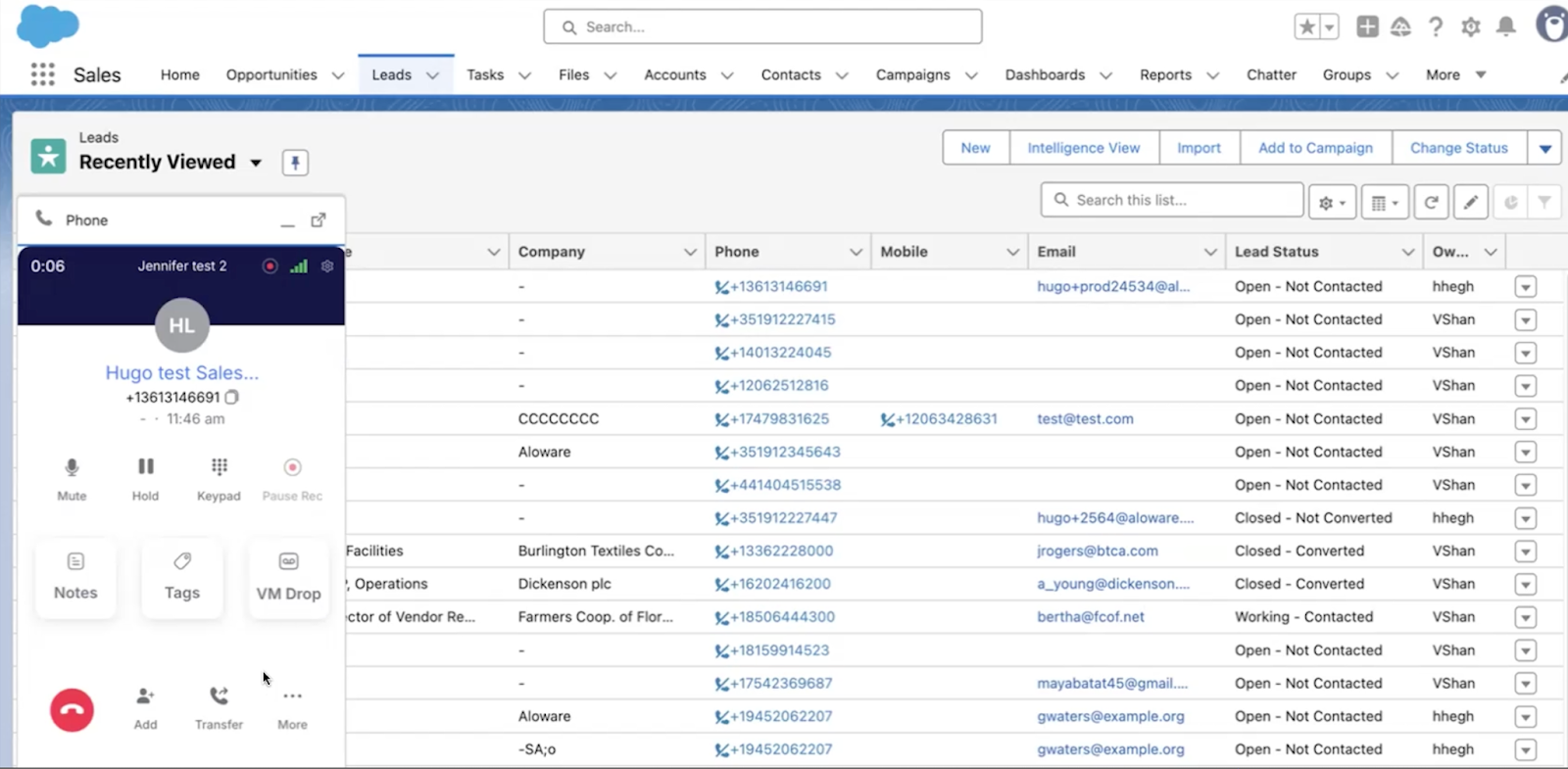Viewport: 1568px width, 769px height.
Task: Open Chatter tab
Action: [x=1271, y=74]
